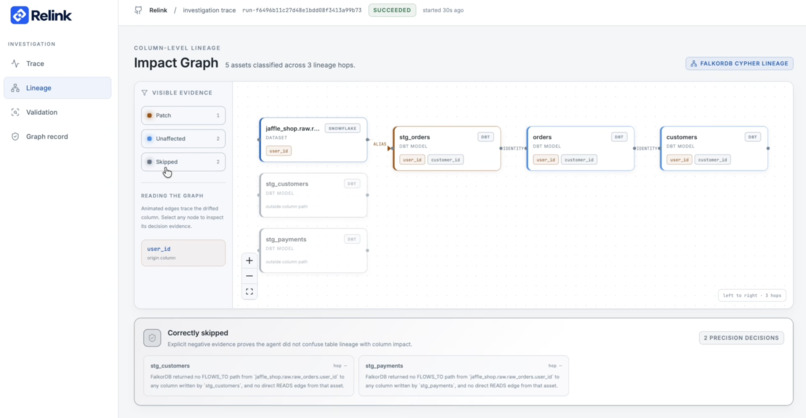
Task: Toggle the Unaffected evidence filter
Action: coord(183,138)
